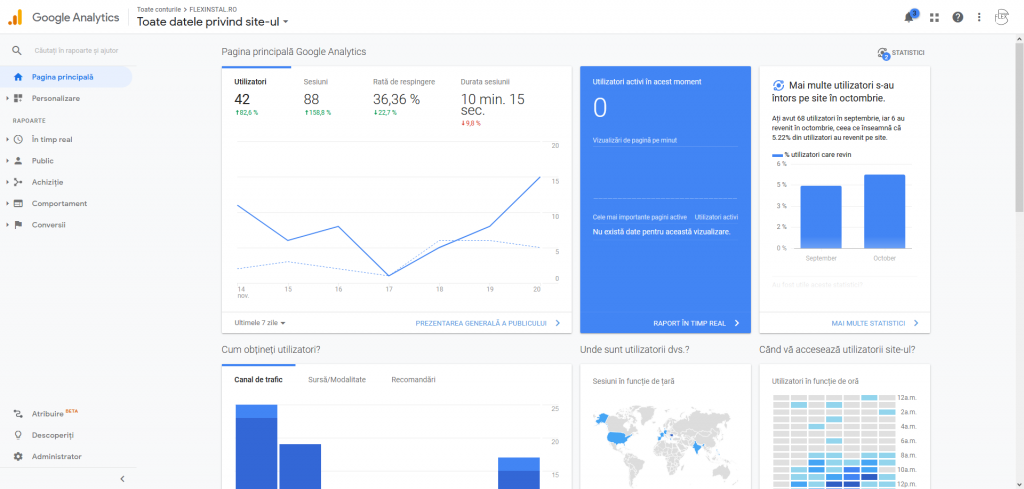Open the FLEX account avatar
Image resolution: width=1024 pixels, height=489 pixels.
(x=1002, y=18)
